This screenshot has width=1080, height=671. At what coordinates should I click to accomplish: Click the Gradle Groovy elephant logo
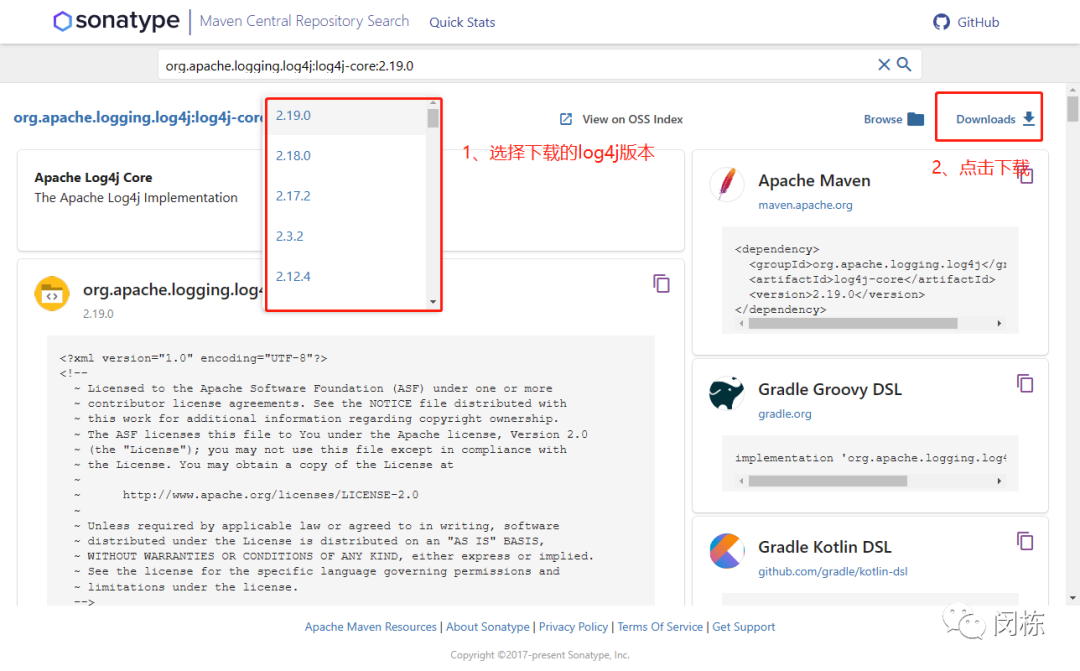click(727, 393)
